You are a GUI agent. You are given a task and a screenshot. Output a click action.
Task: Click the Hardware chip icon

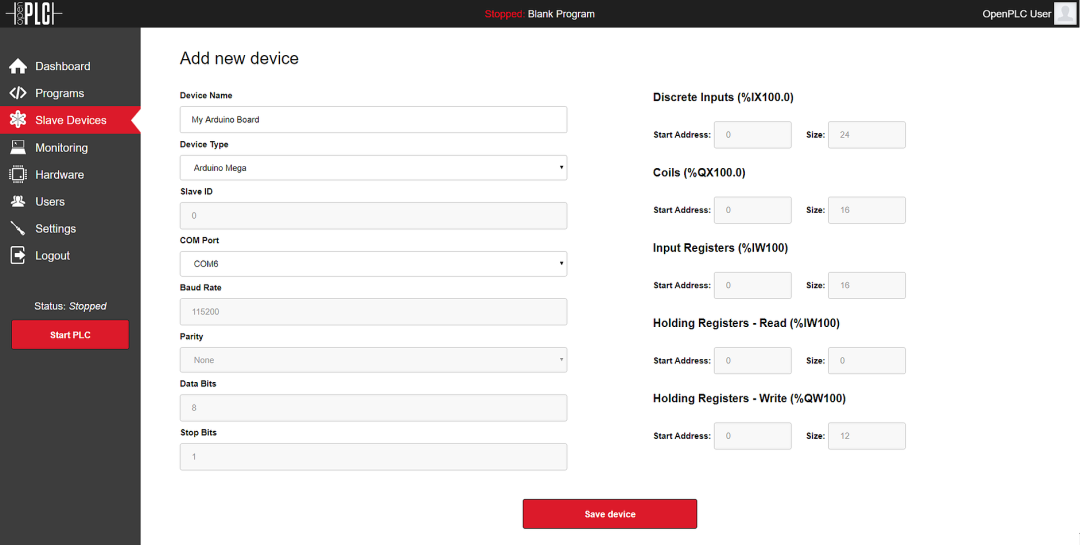(x=17, y=174)
